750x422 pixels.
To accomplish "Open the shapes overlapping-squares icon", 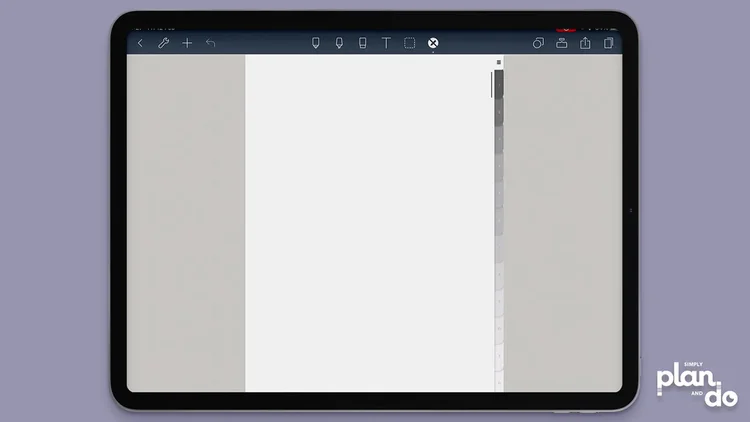I will [x=538, y=43].
